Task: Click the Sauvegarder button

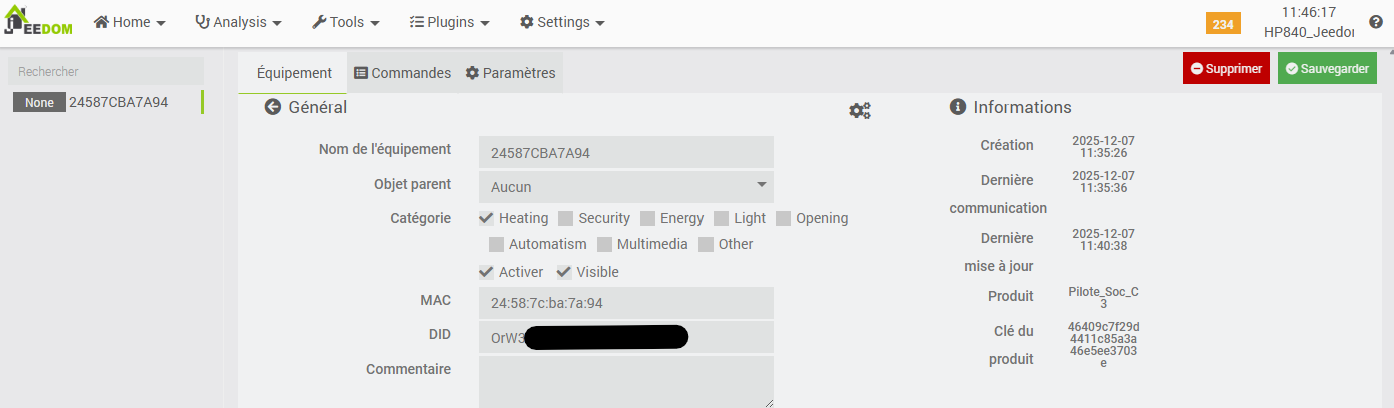Action: point(1327,69)
